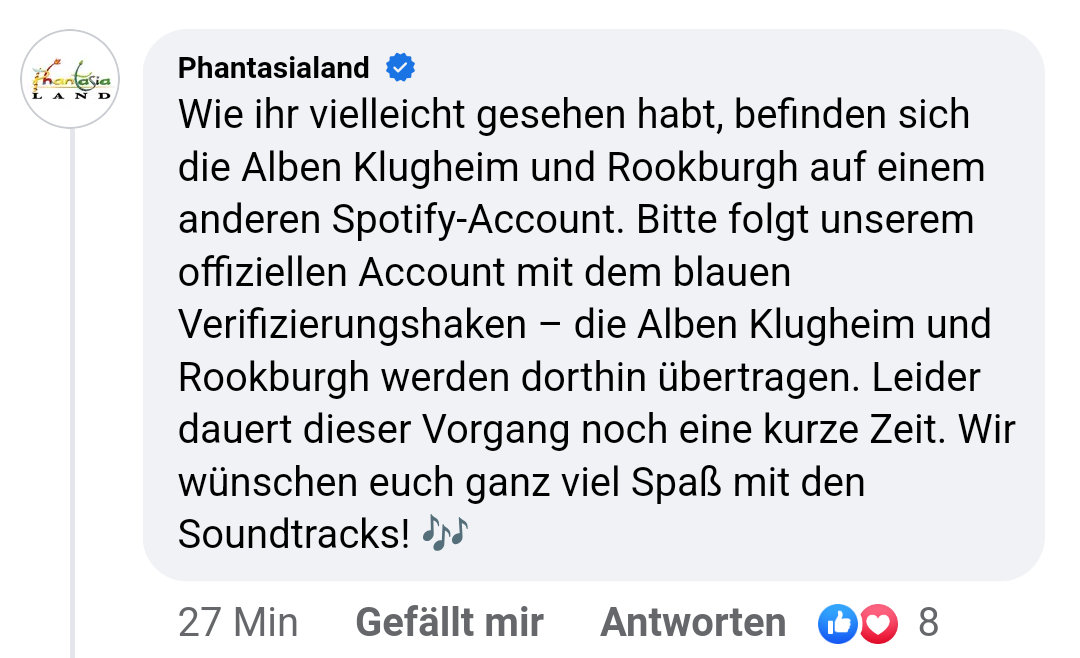Click the music notes emoji
This screenshot has width=1080, height=658.
(x=445, y=533)
